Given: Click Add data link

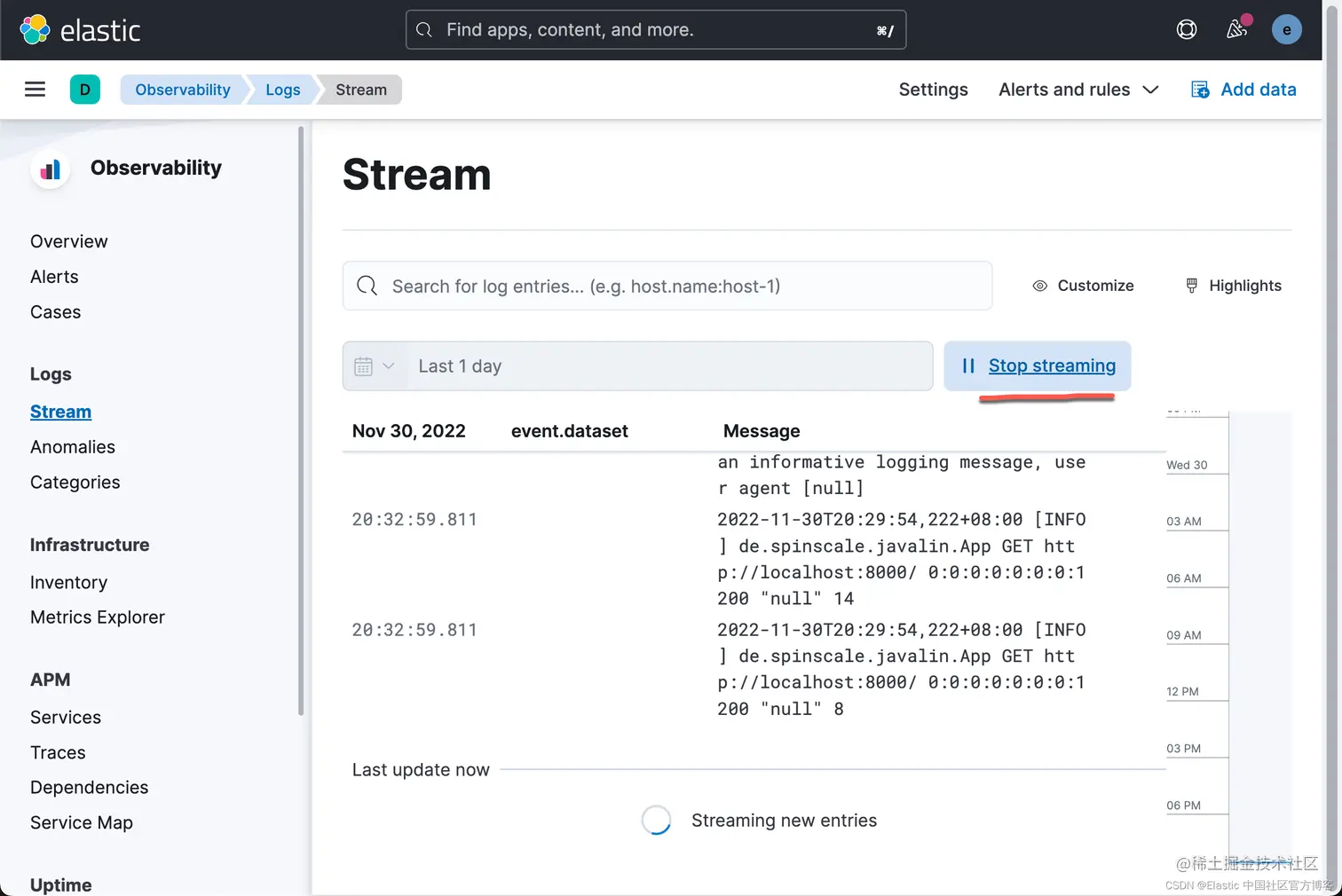Looking at the screenshot, I should pos(1259,90).
